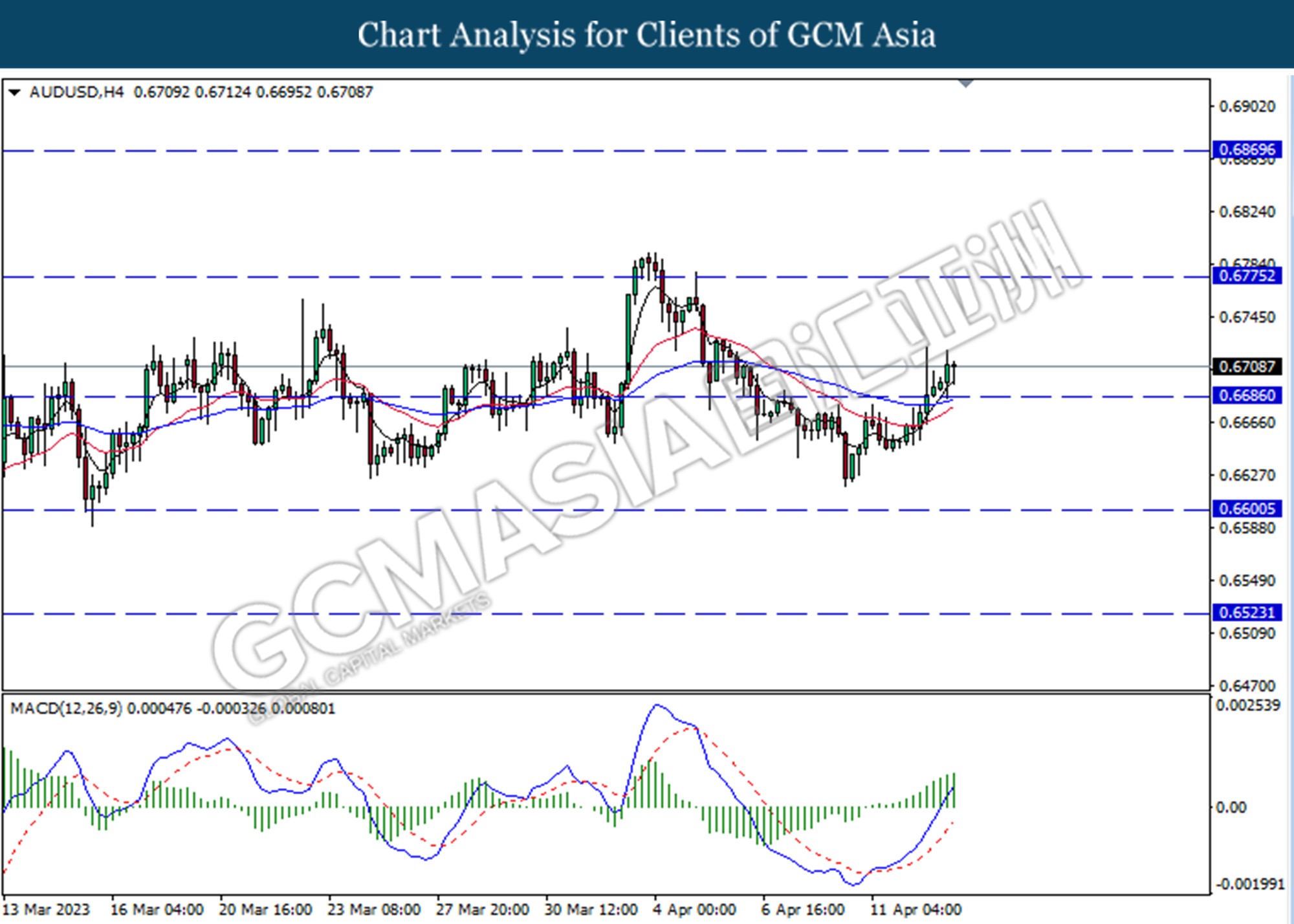
Task: Click the 27 Mar 20:00 time label
Action: 483,909
